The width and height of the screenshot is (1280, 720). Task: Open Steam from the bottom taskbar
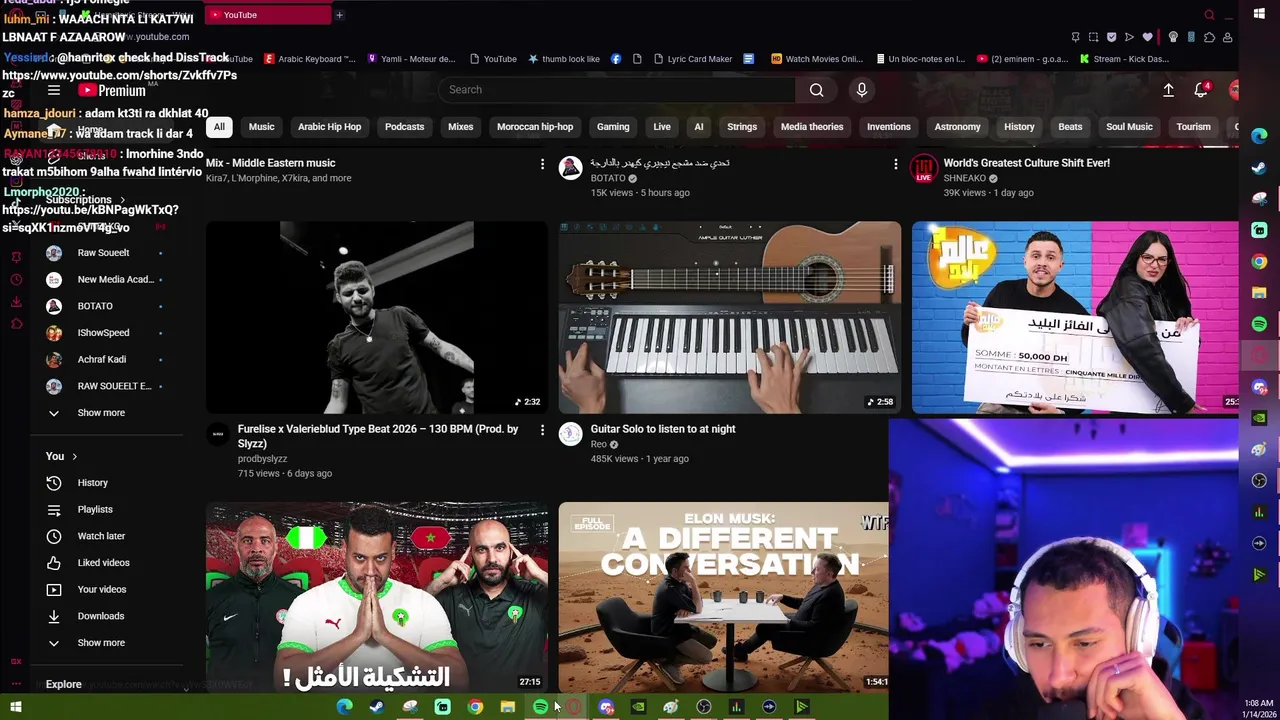coord(377,707)
